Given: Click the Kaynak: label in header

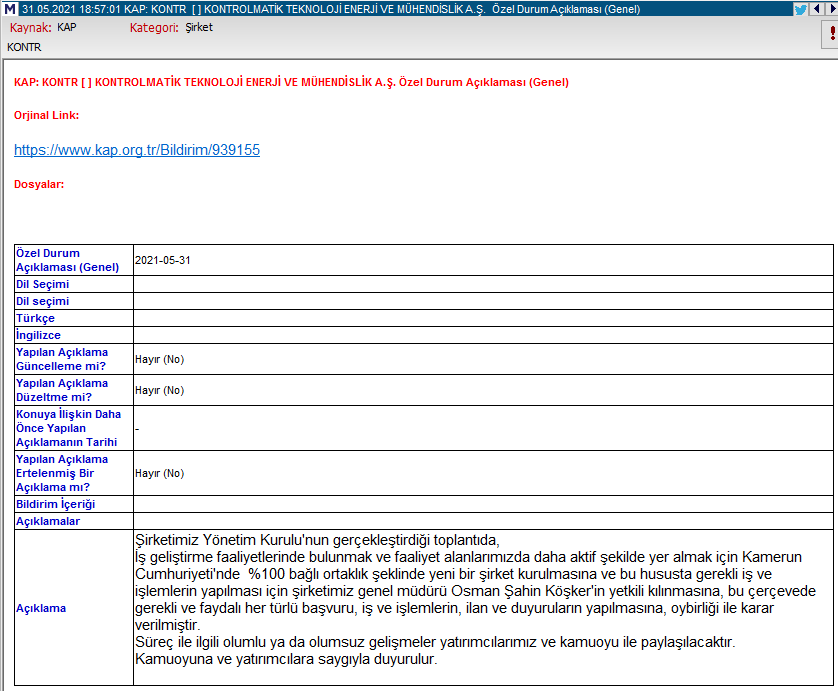Looking at the screenshot, I should (30, 27).
